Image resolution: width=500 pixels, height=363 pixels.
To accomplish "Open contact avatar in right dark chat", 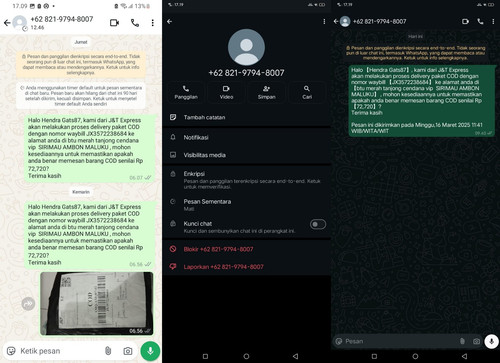I will coord(345,21).
